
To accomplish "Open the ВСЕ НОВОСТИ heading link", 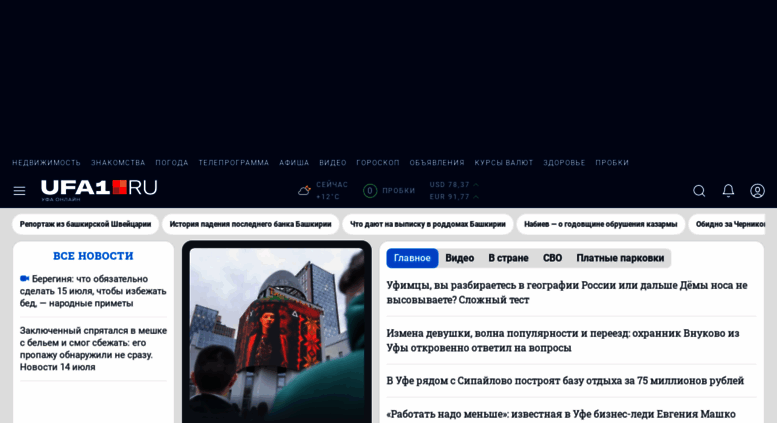I will tap(93, 256).
